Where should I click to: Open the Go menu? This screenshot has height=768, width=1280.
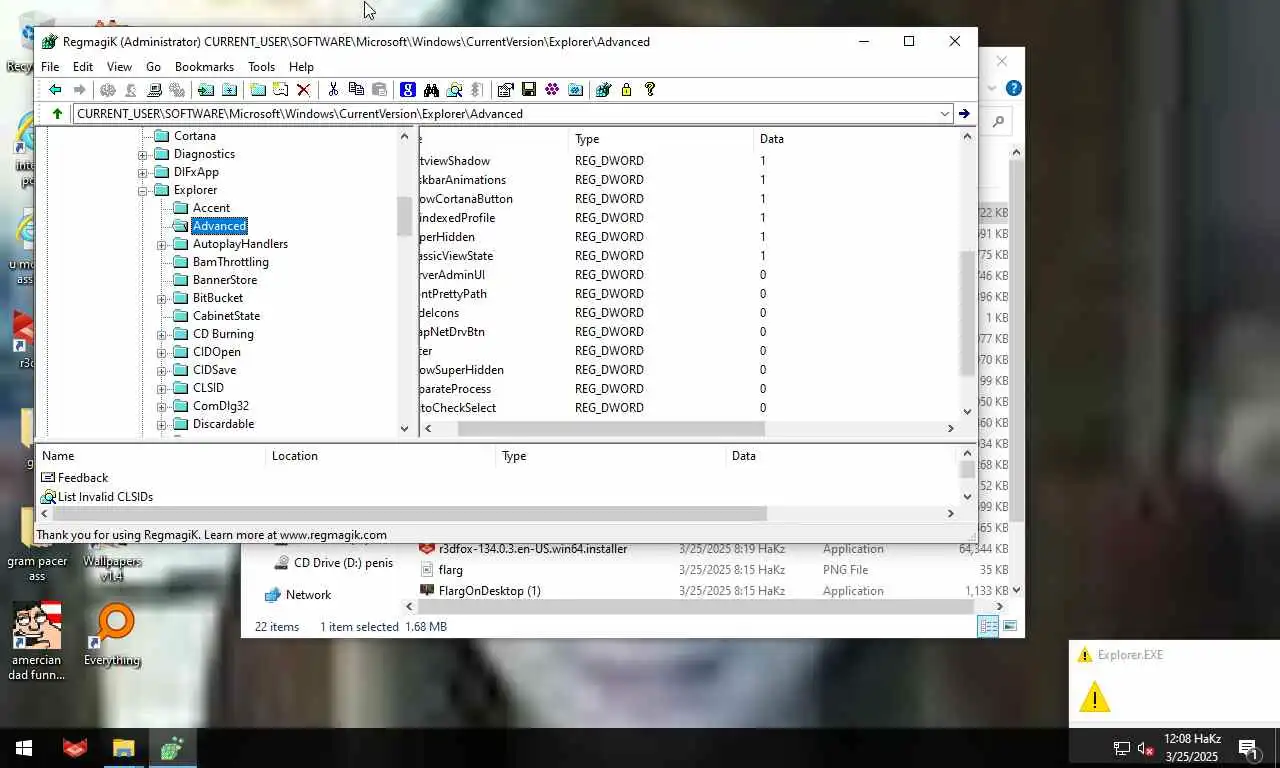click(x=153, y=67)
